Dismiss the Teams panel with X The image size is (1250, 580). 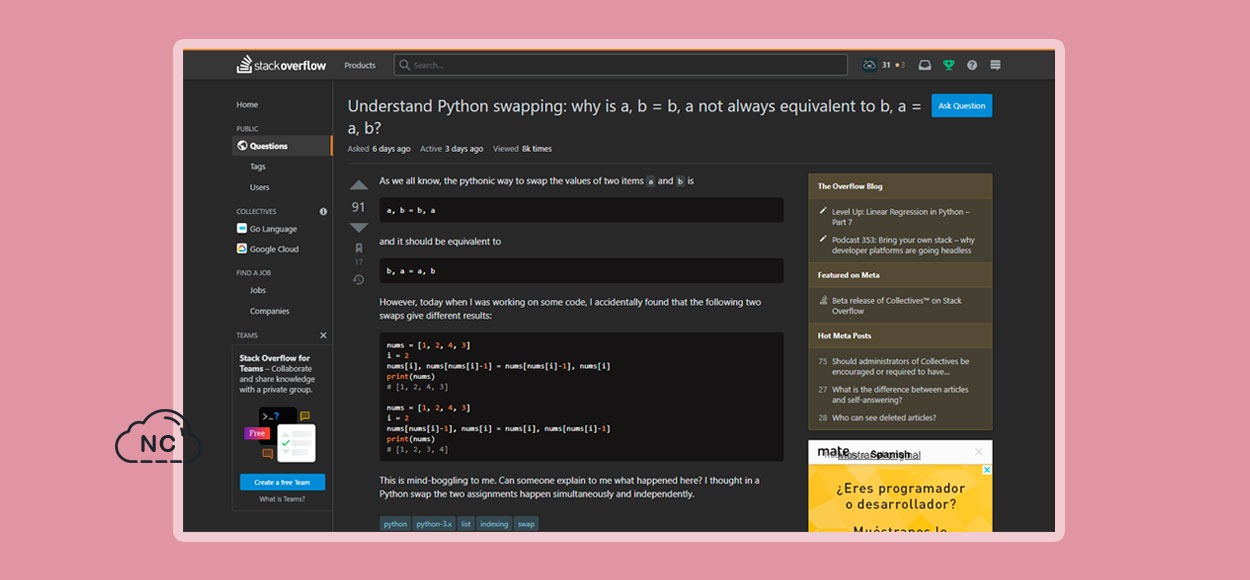pos(323,335)
